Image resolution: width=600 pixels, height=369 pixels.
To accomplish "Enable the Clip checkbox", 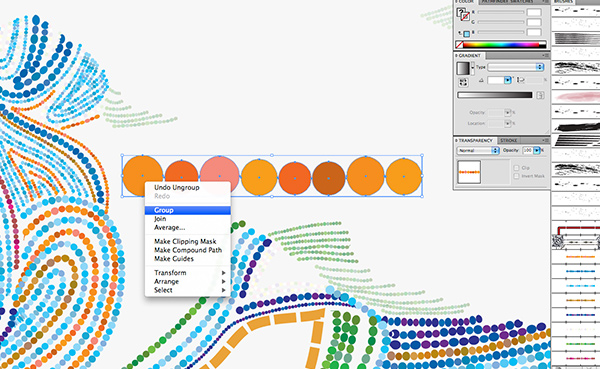I will tap(516, 168).
